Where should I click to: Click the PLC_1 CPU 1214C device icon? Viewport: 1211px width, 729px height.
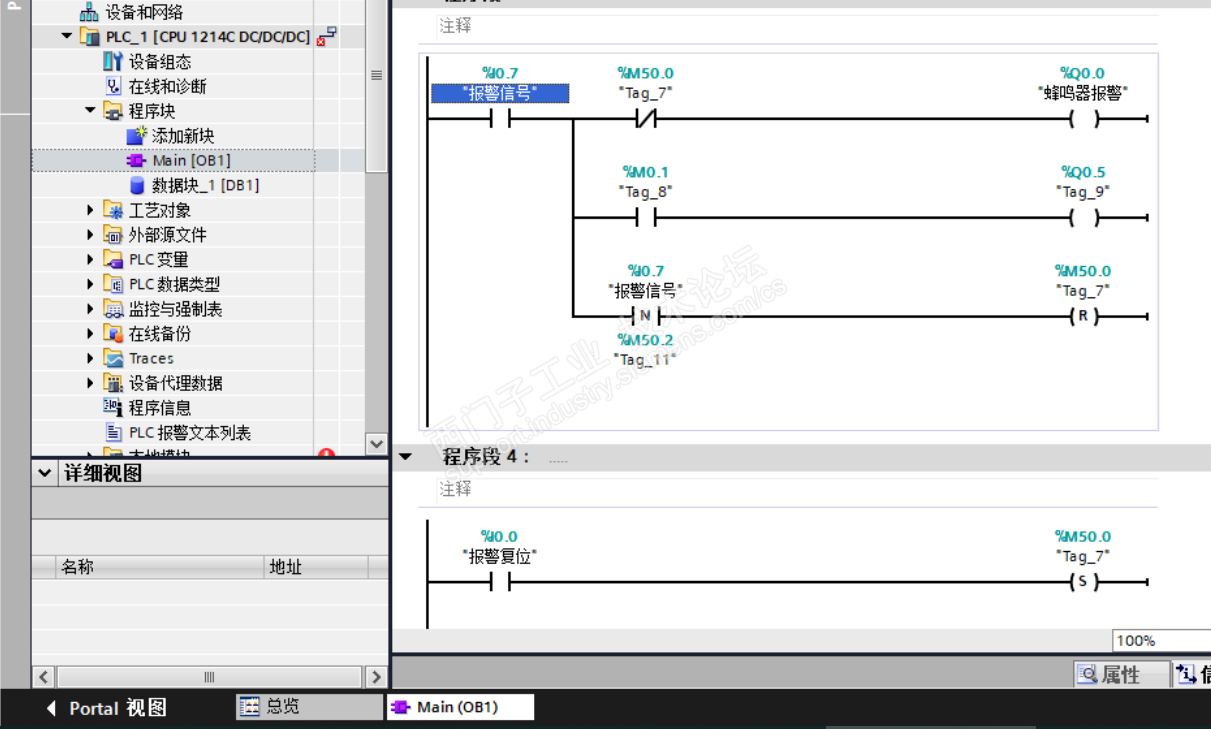coord(90,37)
